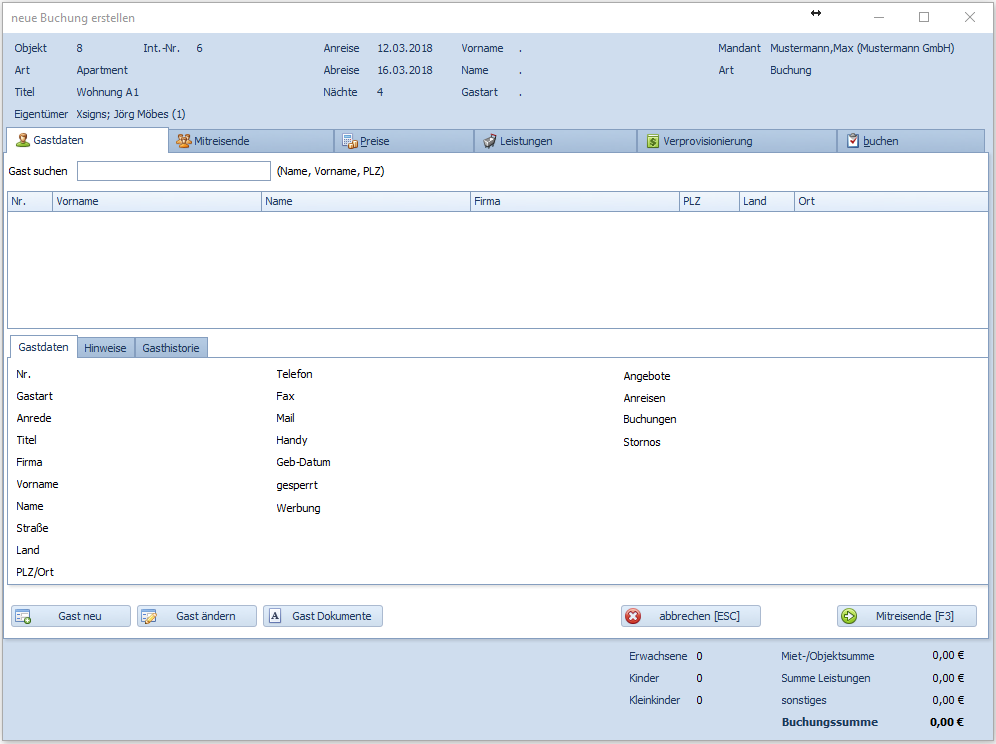Click the bold Buchungssumme label
Viewport: 996px width, 744px height.
(x=830, y=722)
